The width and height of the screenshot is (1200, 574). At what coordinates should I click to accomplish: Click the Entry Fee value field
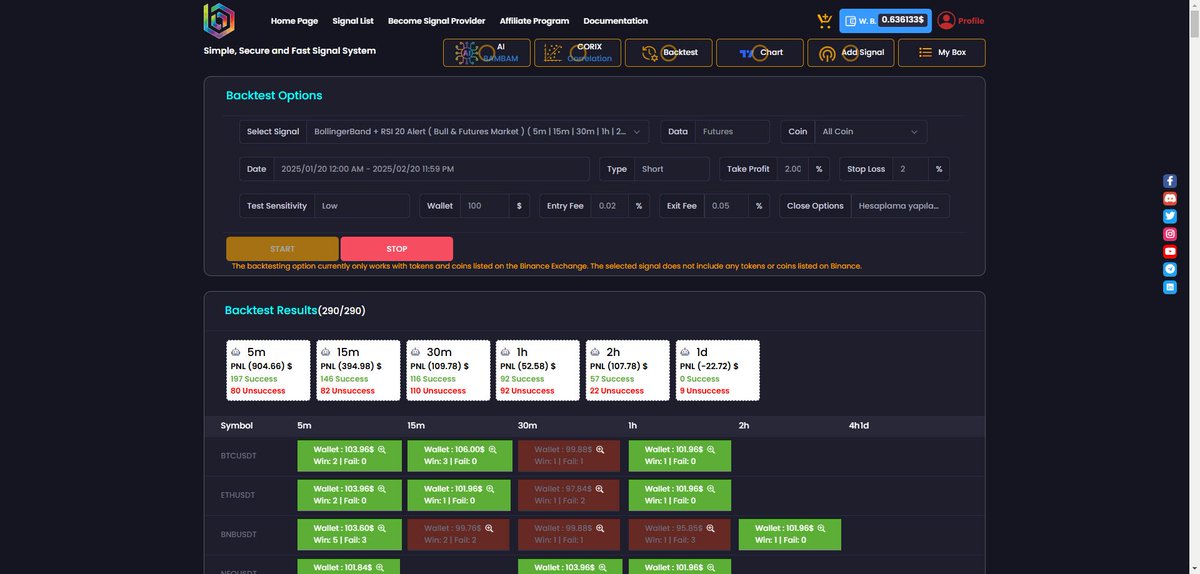coord(610,206)
